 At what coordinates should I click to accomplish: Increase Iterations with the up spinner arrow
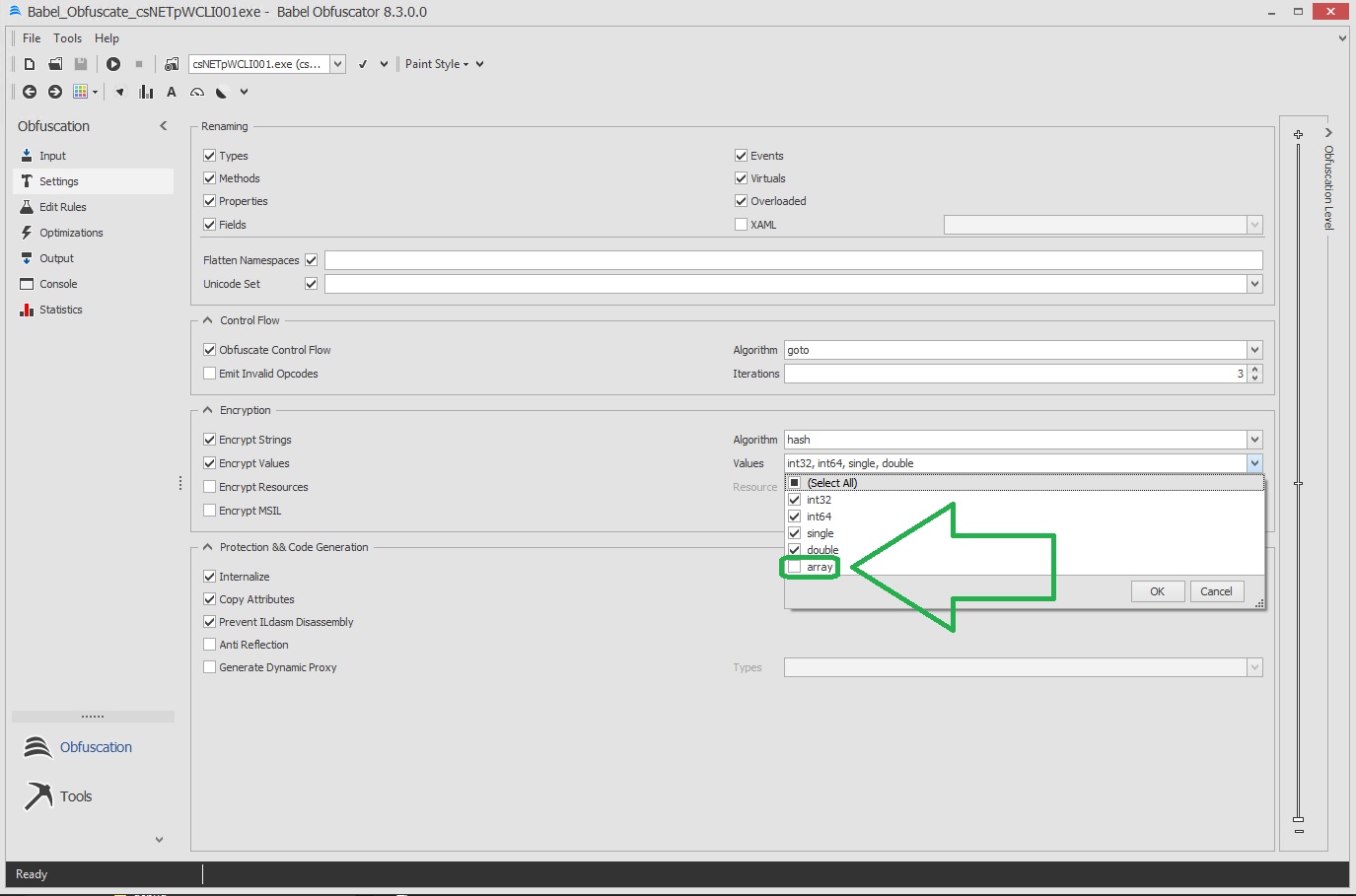click(1254, 370)
